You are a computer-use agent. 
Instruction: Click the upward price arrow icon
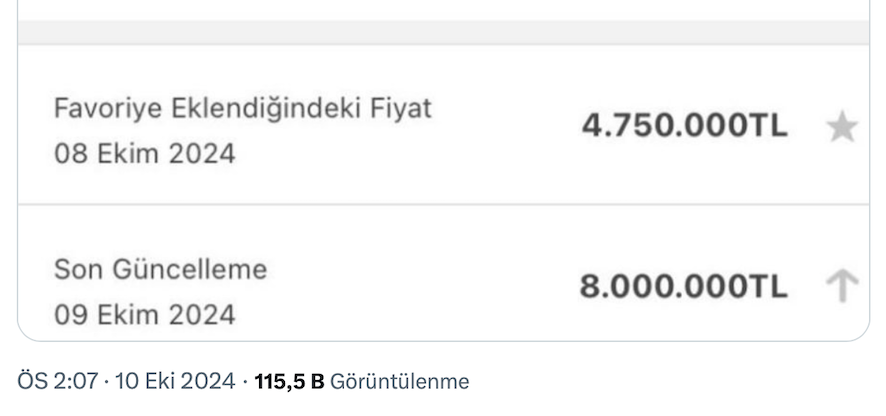point(842,287)
